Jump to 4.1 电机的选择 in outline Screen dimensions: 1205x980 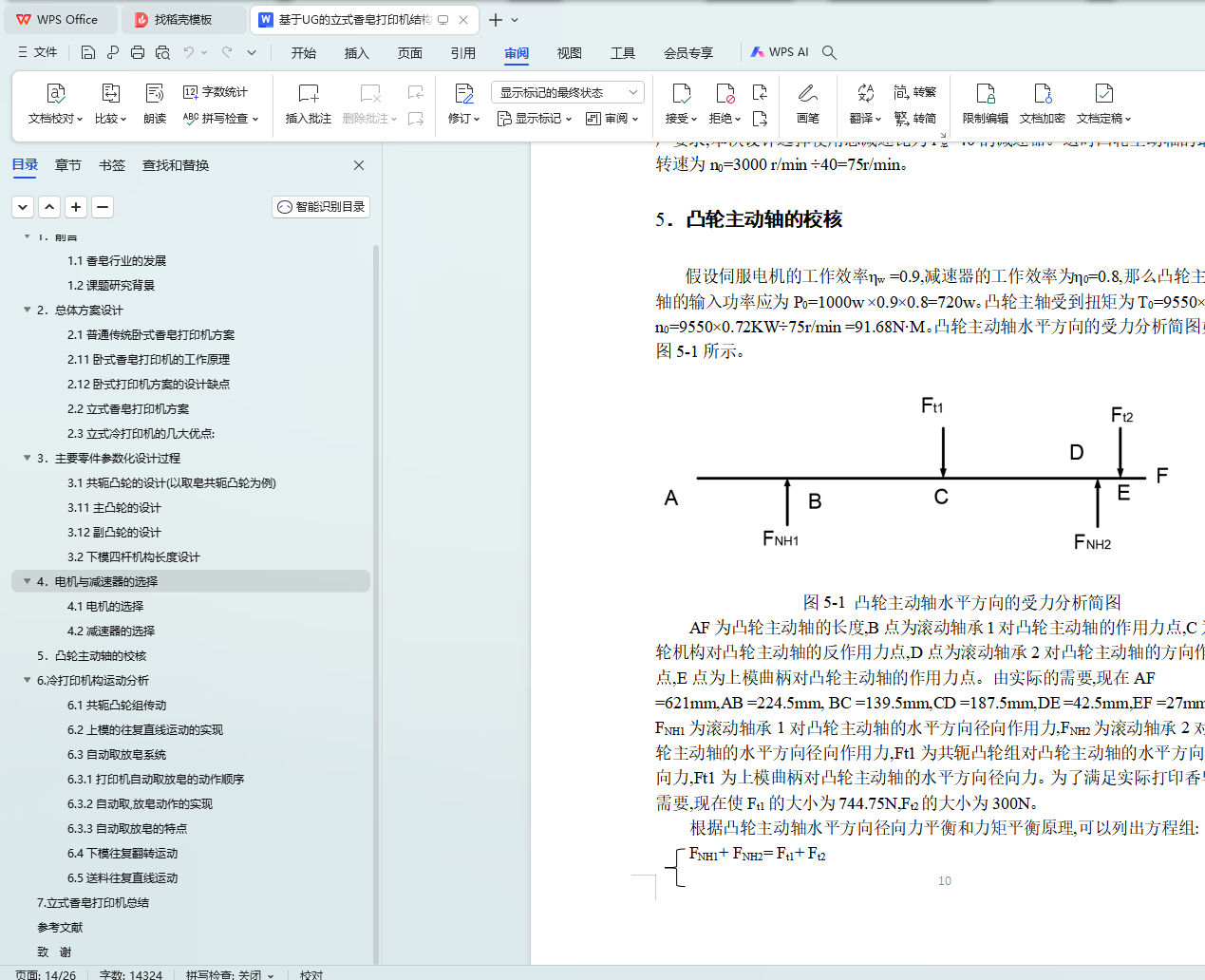pos(105,606)
